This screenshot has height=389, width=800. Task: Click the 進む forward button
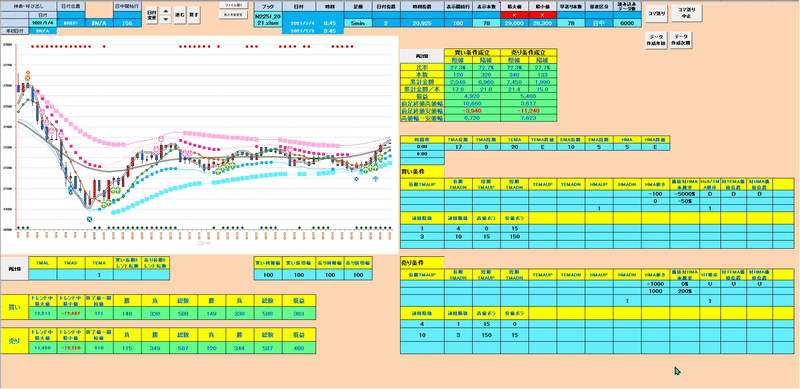pos(180,15)
